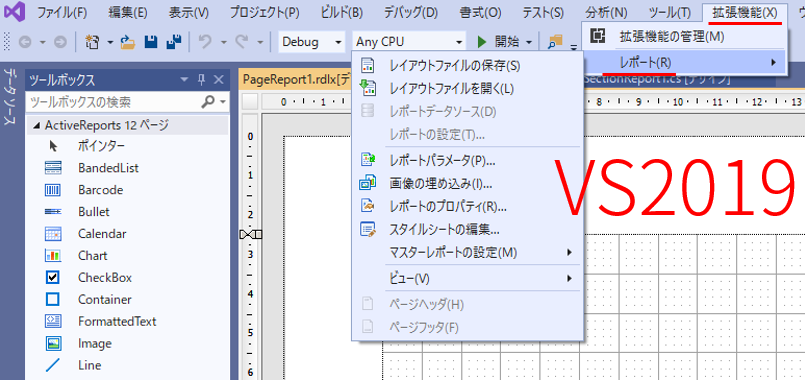Click the find in files toolbar icon

click(x=555, y=42)
